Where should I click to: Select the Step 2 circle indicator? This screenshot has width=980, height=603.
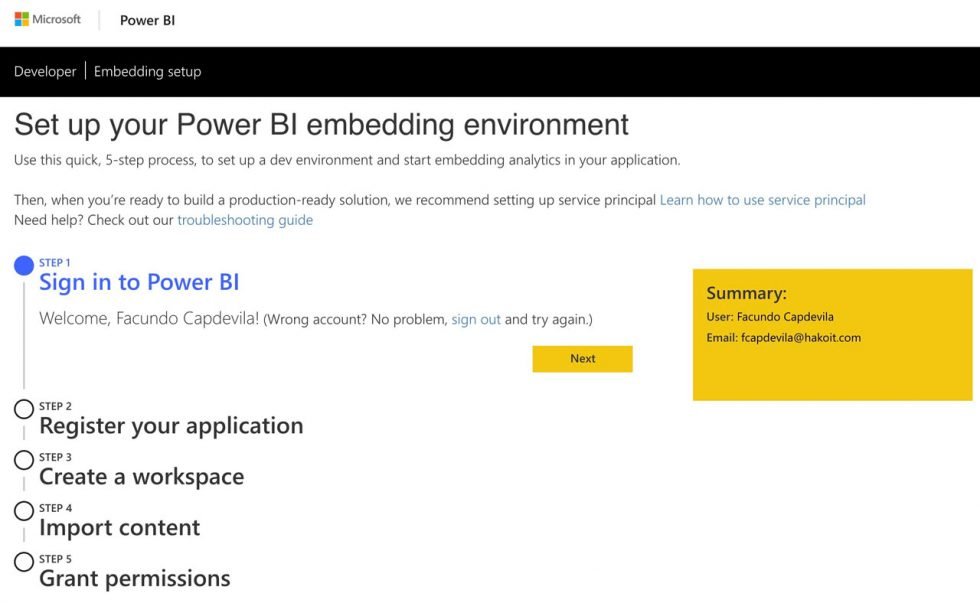point(24,409)
